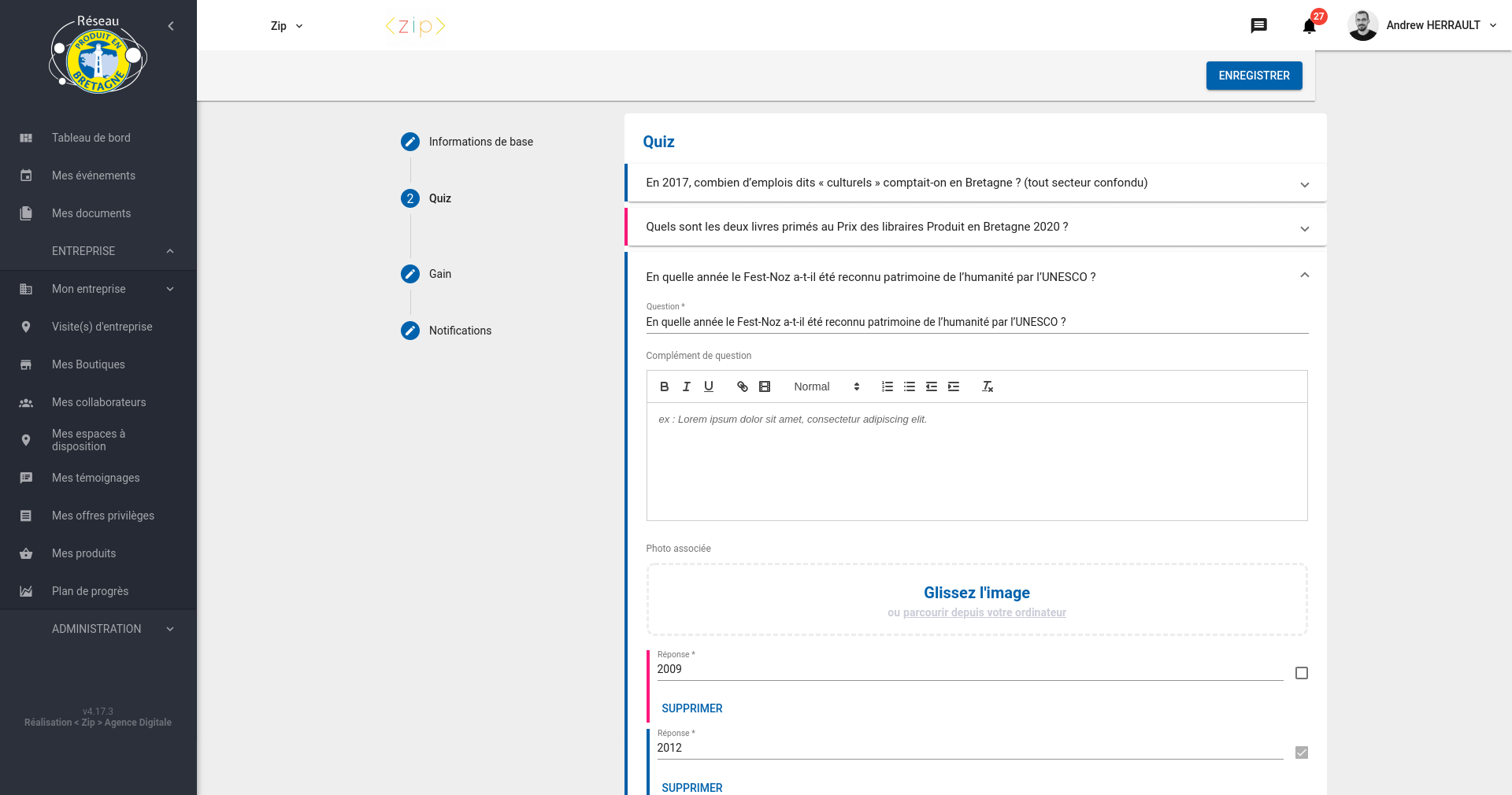Check the checkbox next to answer 2009
This screenshot has width=1512, height=795.
(x=1302, y=673)
